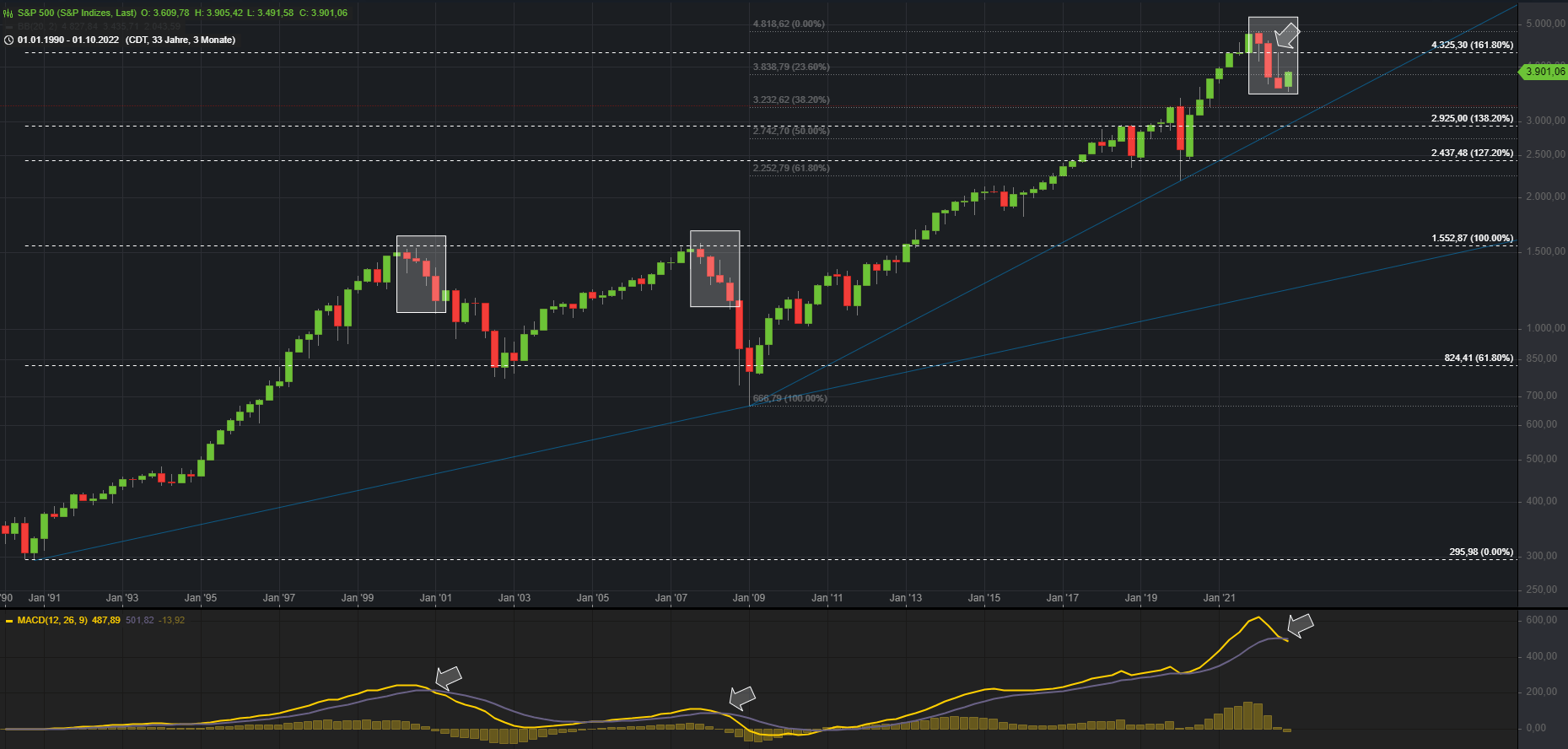
Task: Click the 5.000,00 price axis label
Action: (x=1545, y=24)
